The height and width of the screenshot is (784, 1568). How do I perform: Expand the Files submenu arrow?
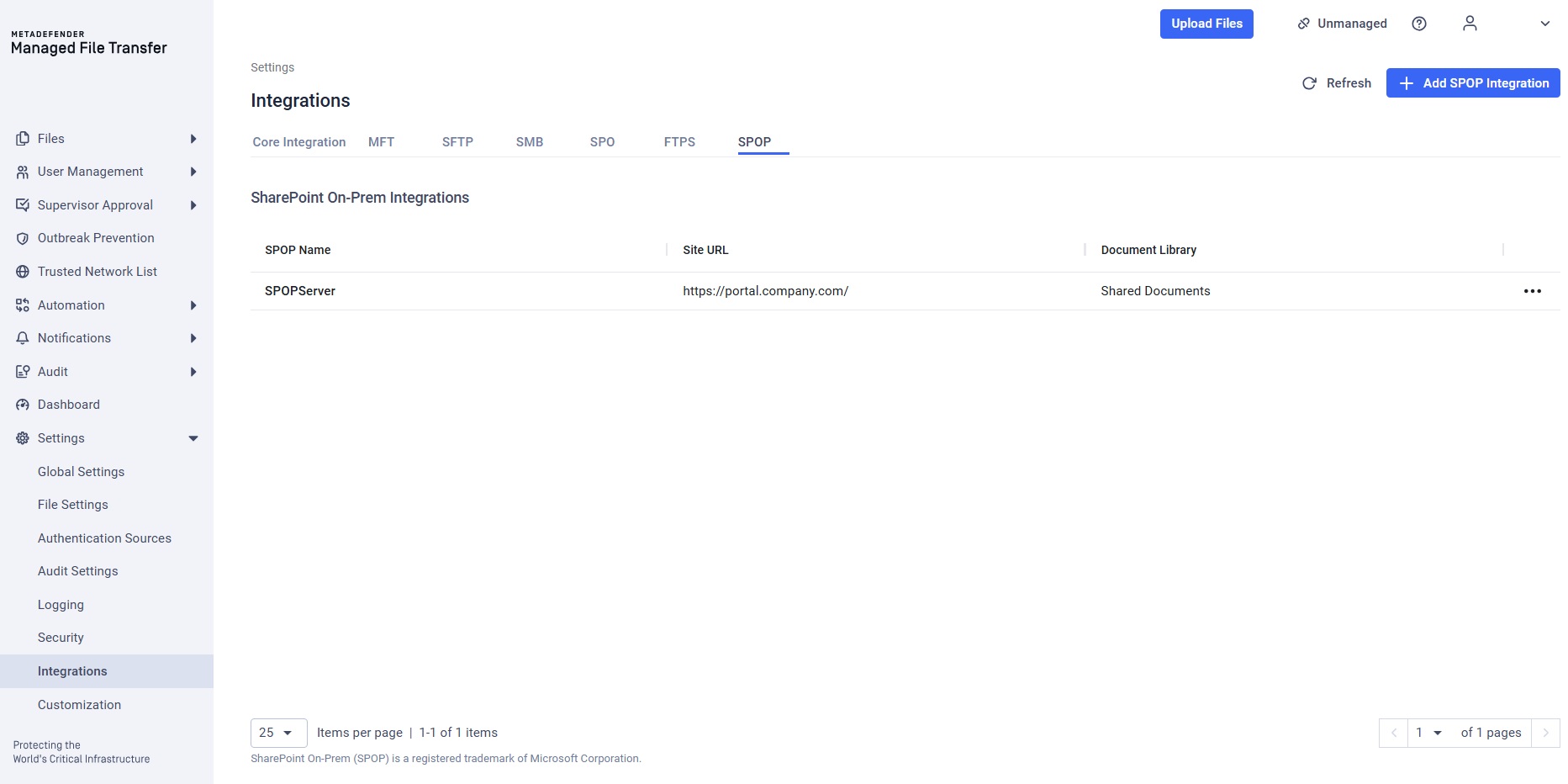[x=193, y=139]
